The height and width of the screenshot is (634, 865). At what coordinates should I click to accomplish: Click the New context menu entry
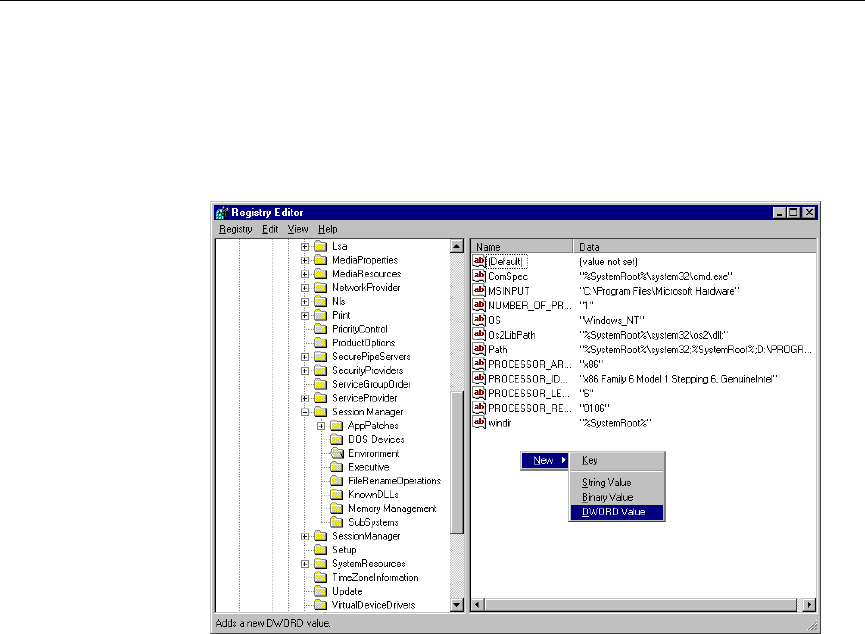[544, 460]
